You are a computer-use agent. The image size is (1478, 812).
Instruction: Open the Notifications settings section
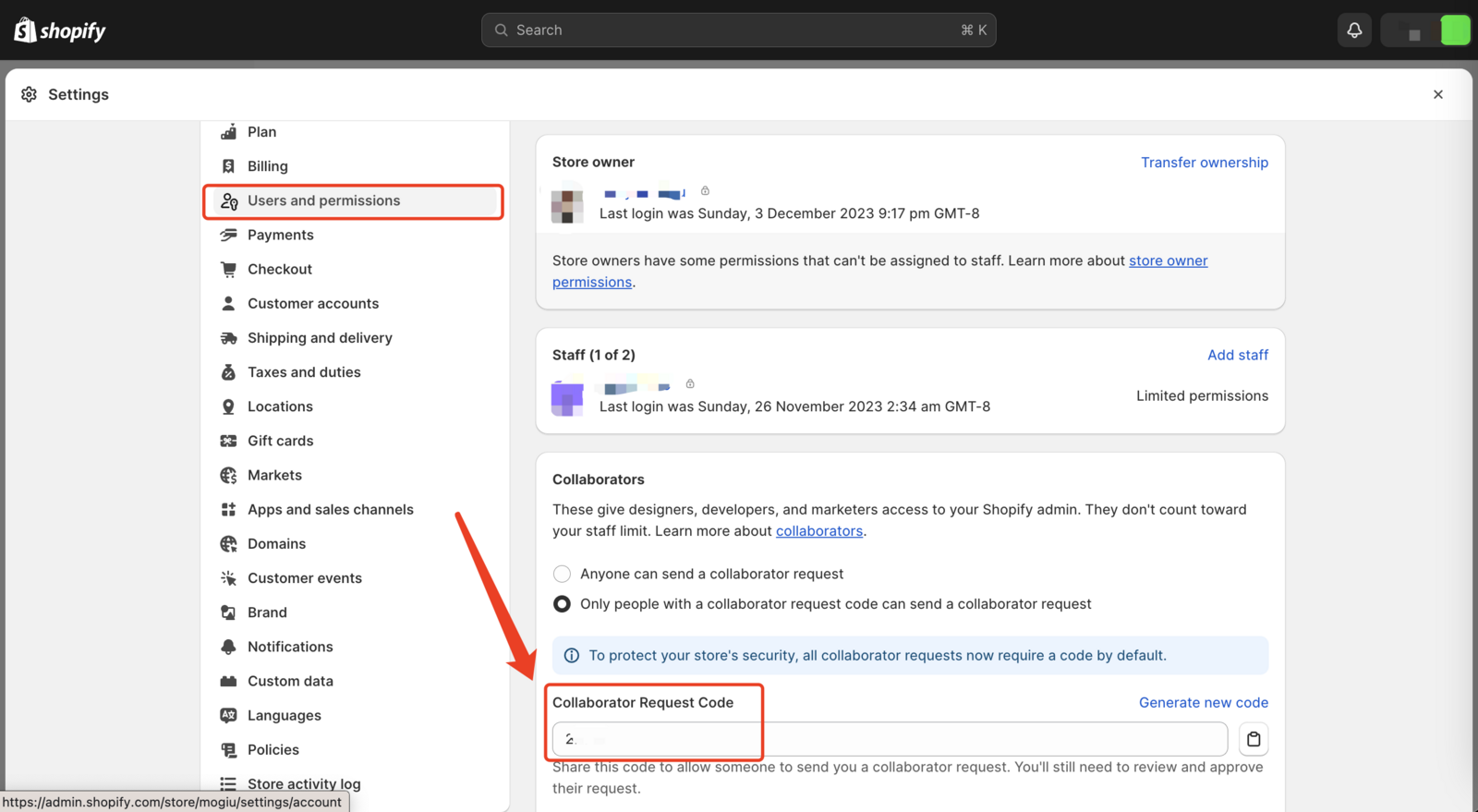click(289, 647)
